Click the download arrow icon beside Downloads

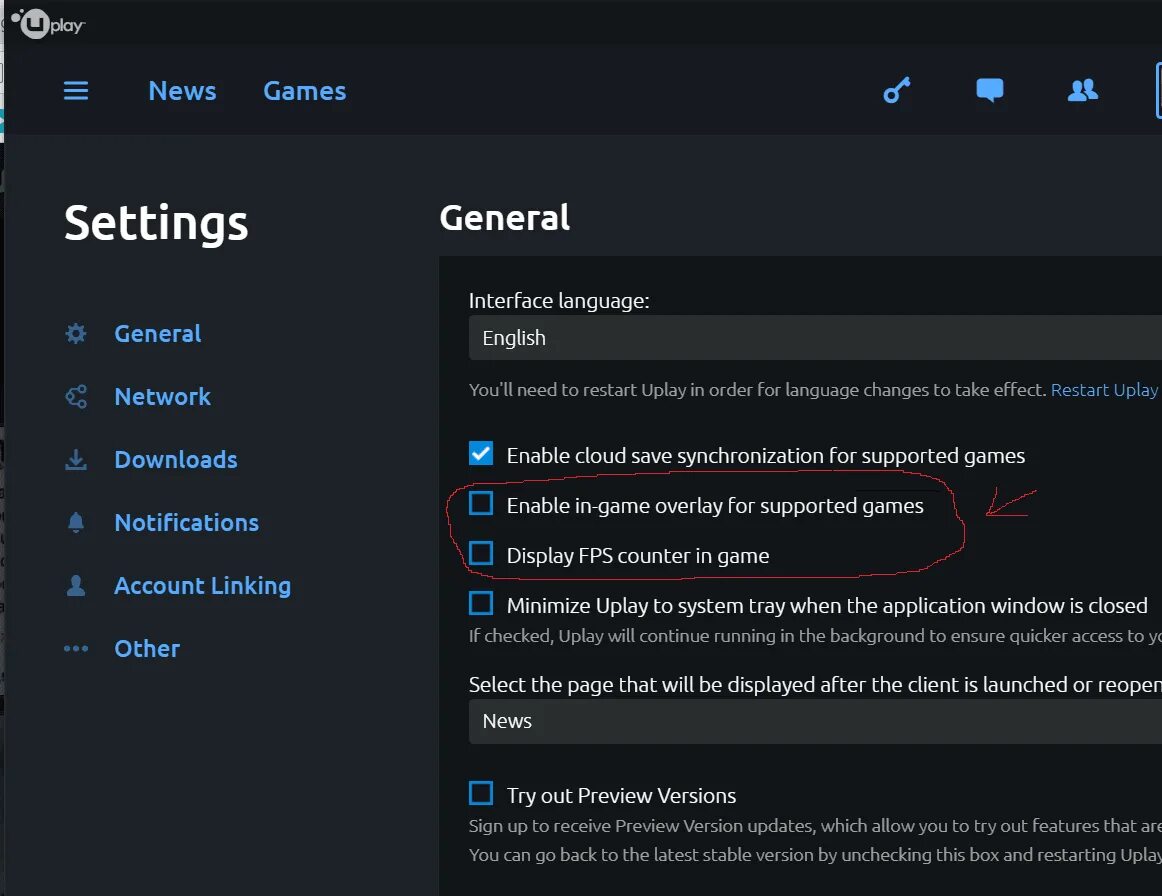76,459
